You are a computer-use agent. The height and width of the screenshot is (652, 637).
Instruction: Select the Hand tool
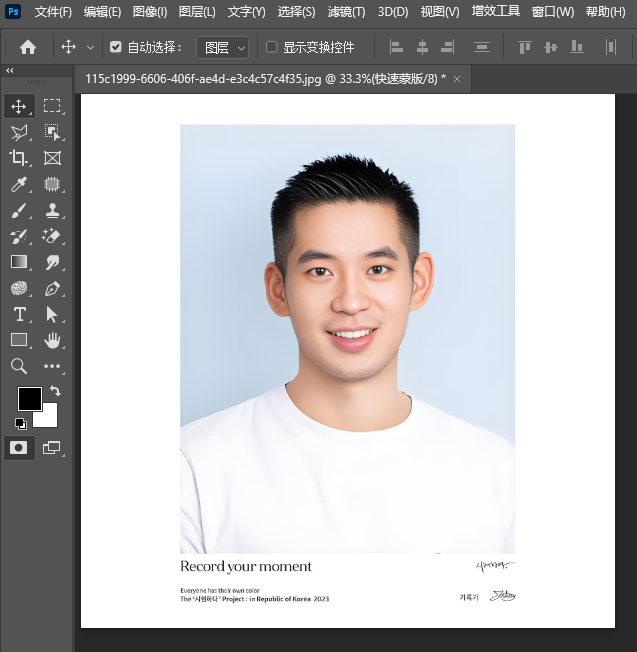point(52,341)
